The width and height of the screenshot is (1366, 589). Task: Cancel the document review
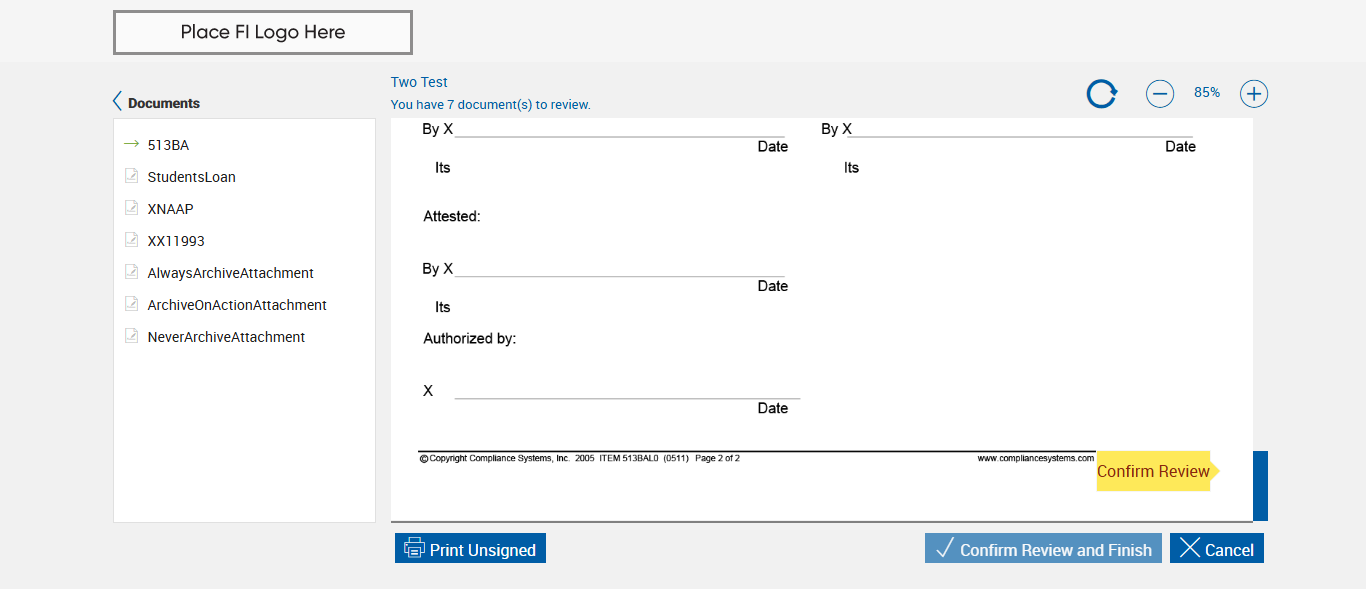click(x=1216, y=549)
